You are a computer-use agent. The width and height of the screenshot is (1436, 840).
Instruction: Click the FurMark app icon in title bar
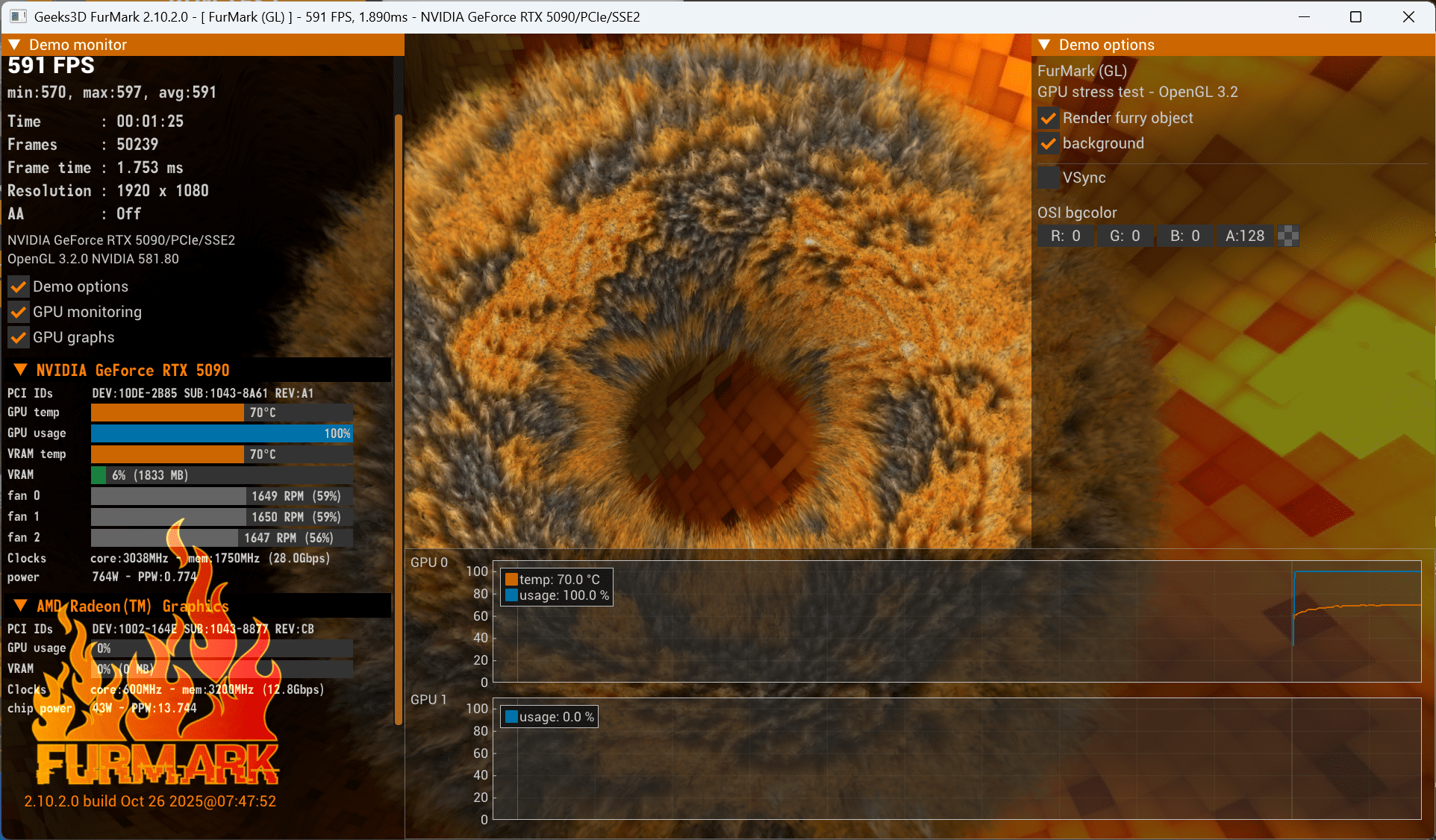click(x=18, y=16)
